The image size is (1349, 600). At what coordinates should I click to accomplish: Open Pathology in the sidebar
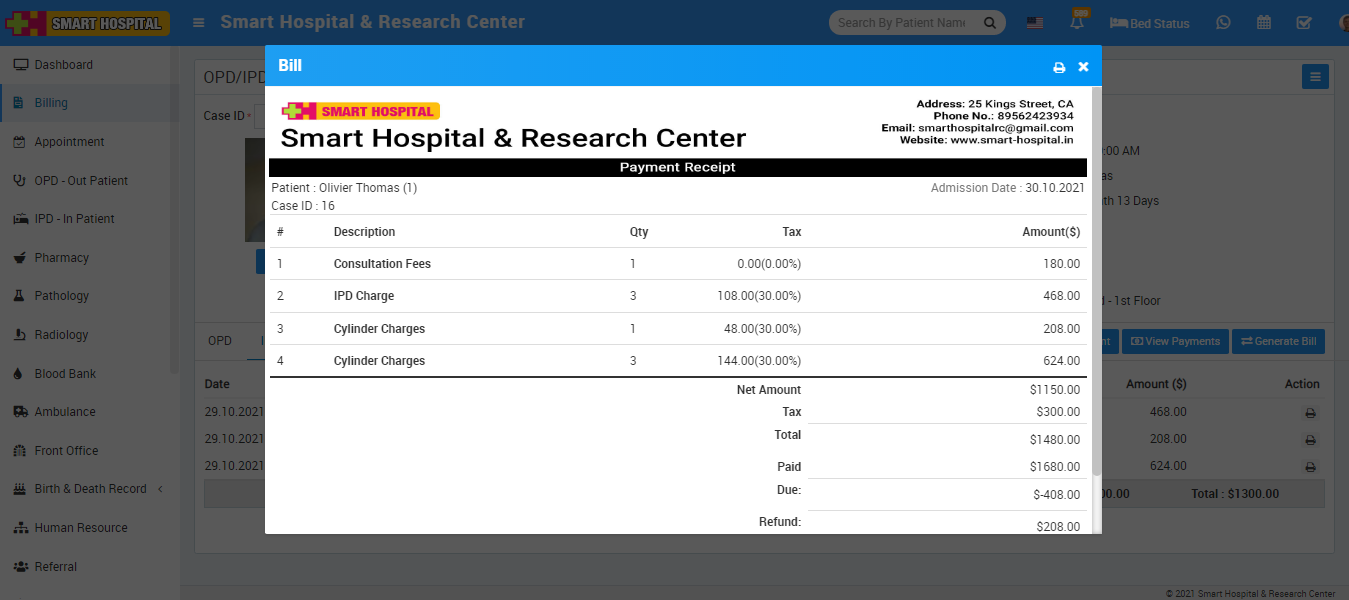point(61,296)
